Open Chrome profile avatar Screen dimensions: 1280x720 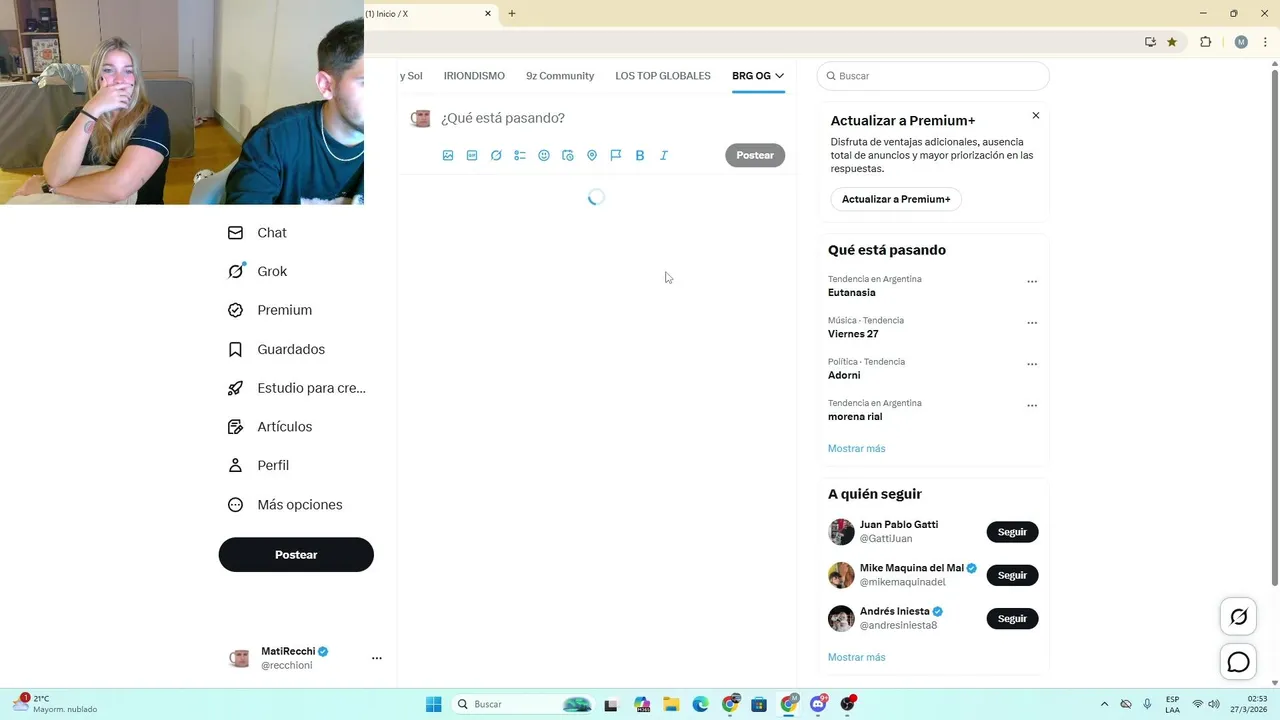tap(1241, 42)
